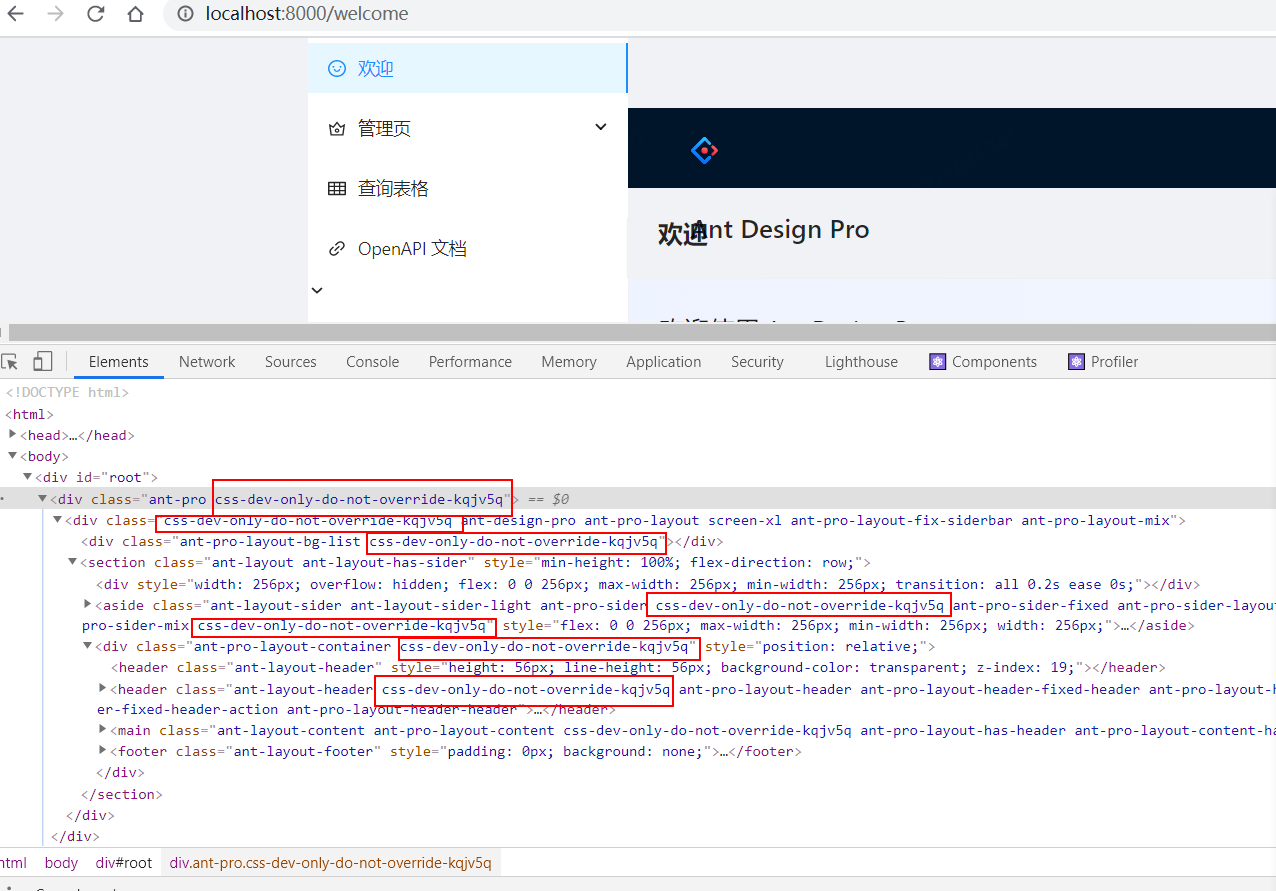Toggle the device toolbar icon
The width and height of the screenshot is (1276, 891).
[x=43, y=361]
